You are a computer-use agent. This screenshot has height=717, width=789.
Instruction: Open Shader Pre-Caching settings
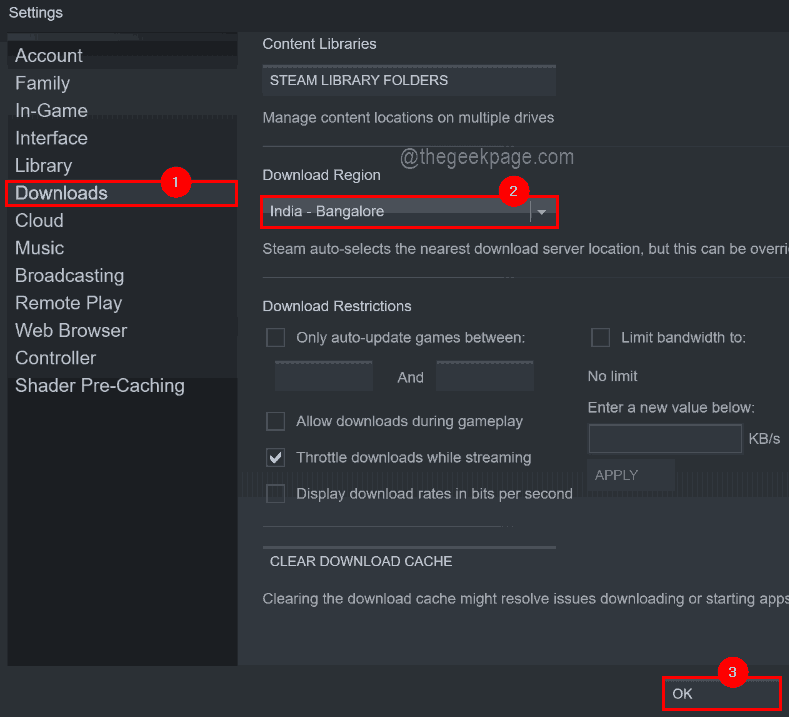tap(99, 386)
